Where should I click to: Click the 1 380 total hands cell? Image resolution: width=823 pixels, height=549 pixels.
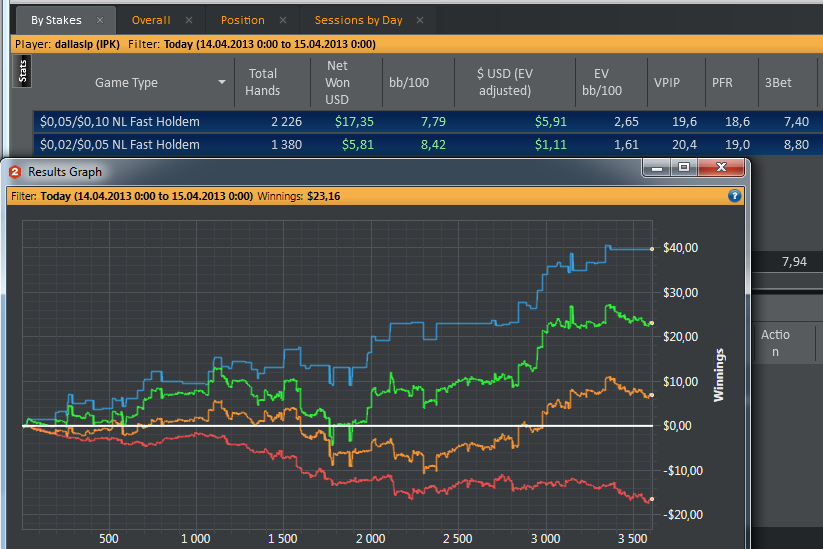pyautogui.click(x=287, y=145)
